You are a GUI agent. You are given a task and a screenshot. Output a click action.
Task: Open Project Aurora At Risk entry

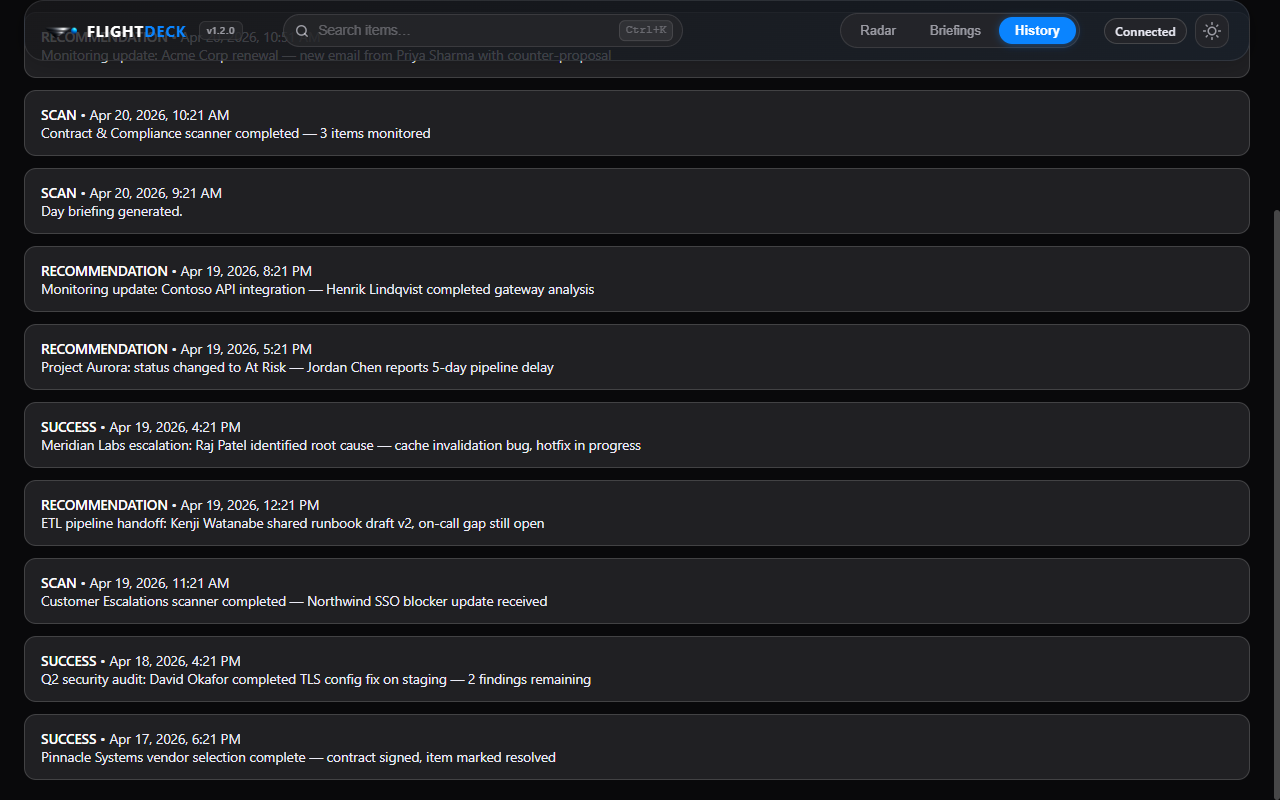[x=637, y=357]
